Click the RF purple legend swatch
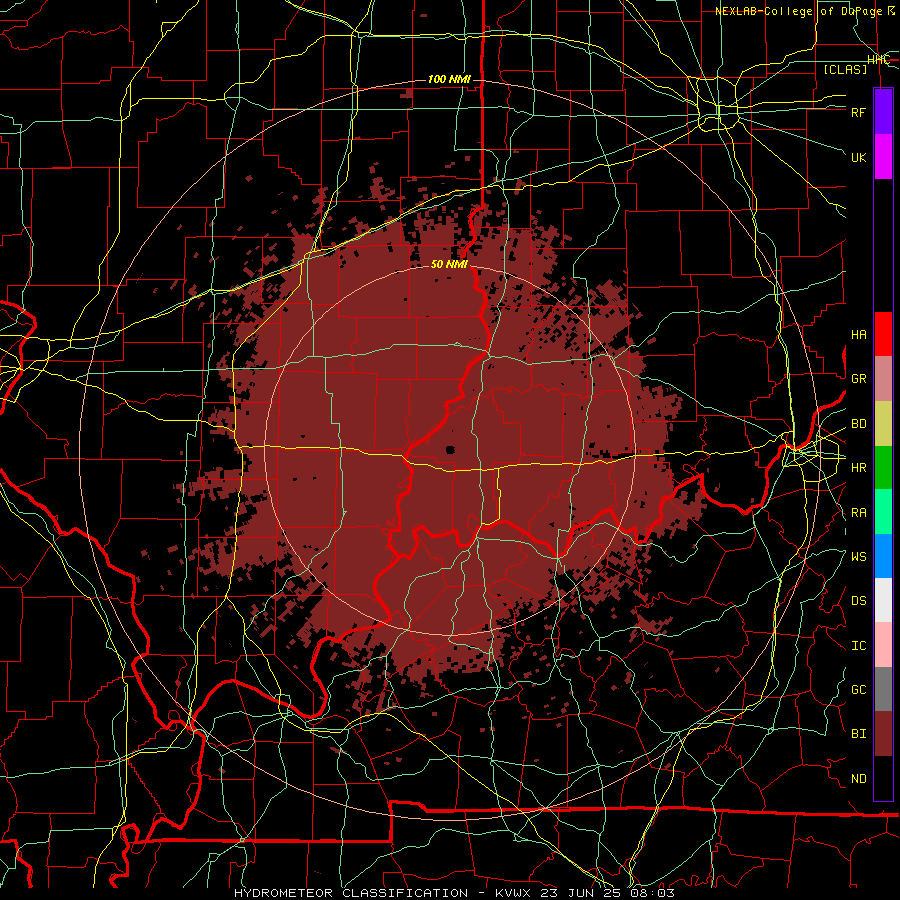The image size is (900, 900). pyautogui.click(x=883, y=112)
